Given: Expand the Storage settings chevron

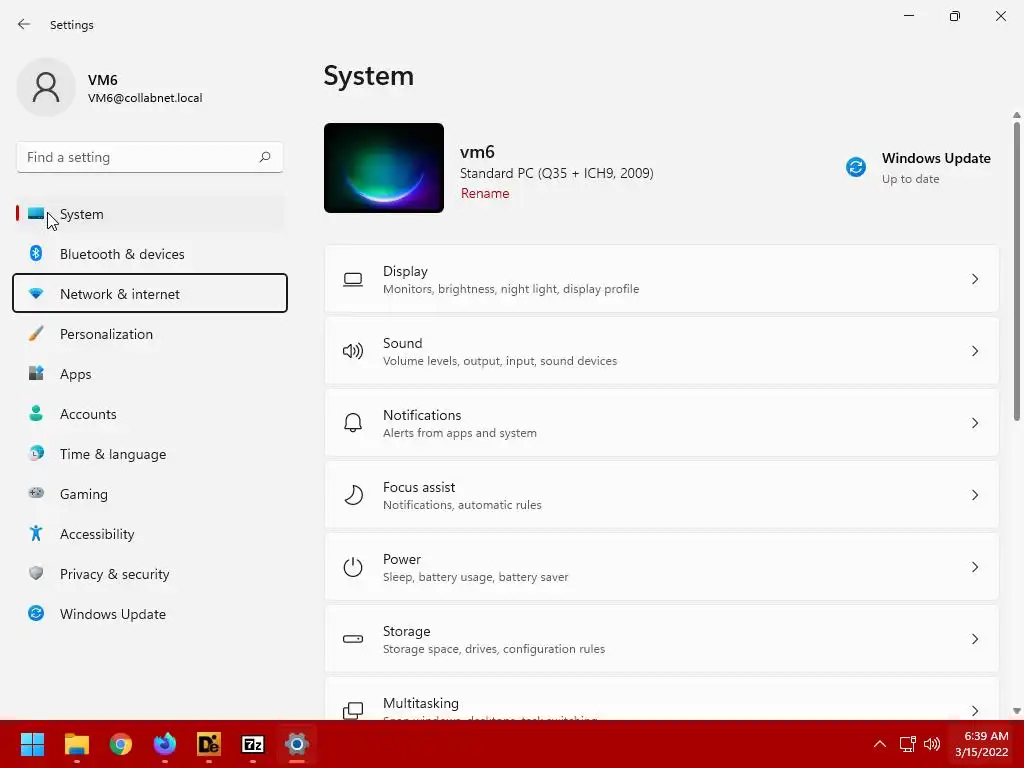Looking at the screenshot, I should click(x=974, y=639).
